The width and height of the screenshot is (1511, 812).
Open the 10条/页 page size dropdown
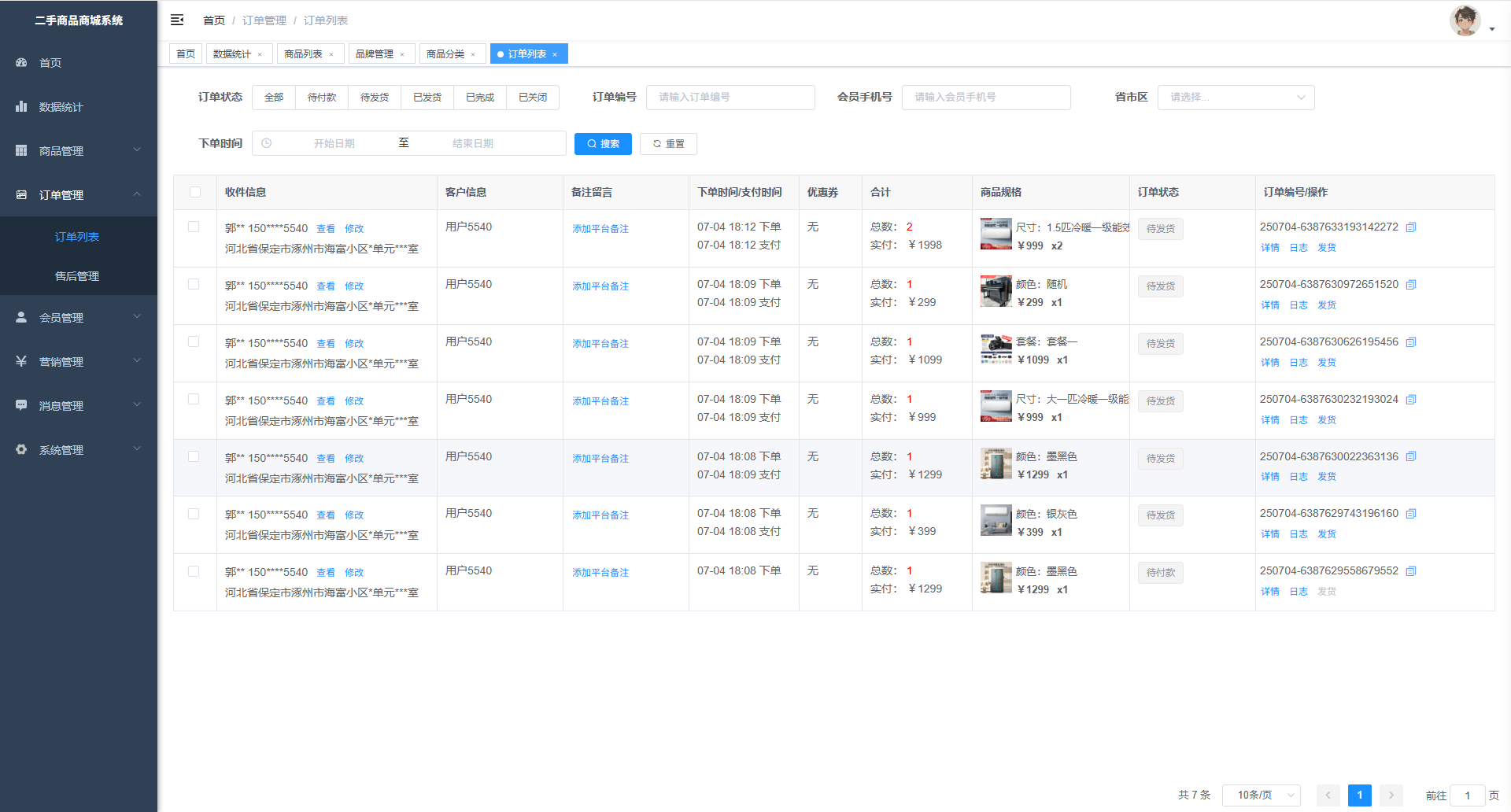[1261, 795]
